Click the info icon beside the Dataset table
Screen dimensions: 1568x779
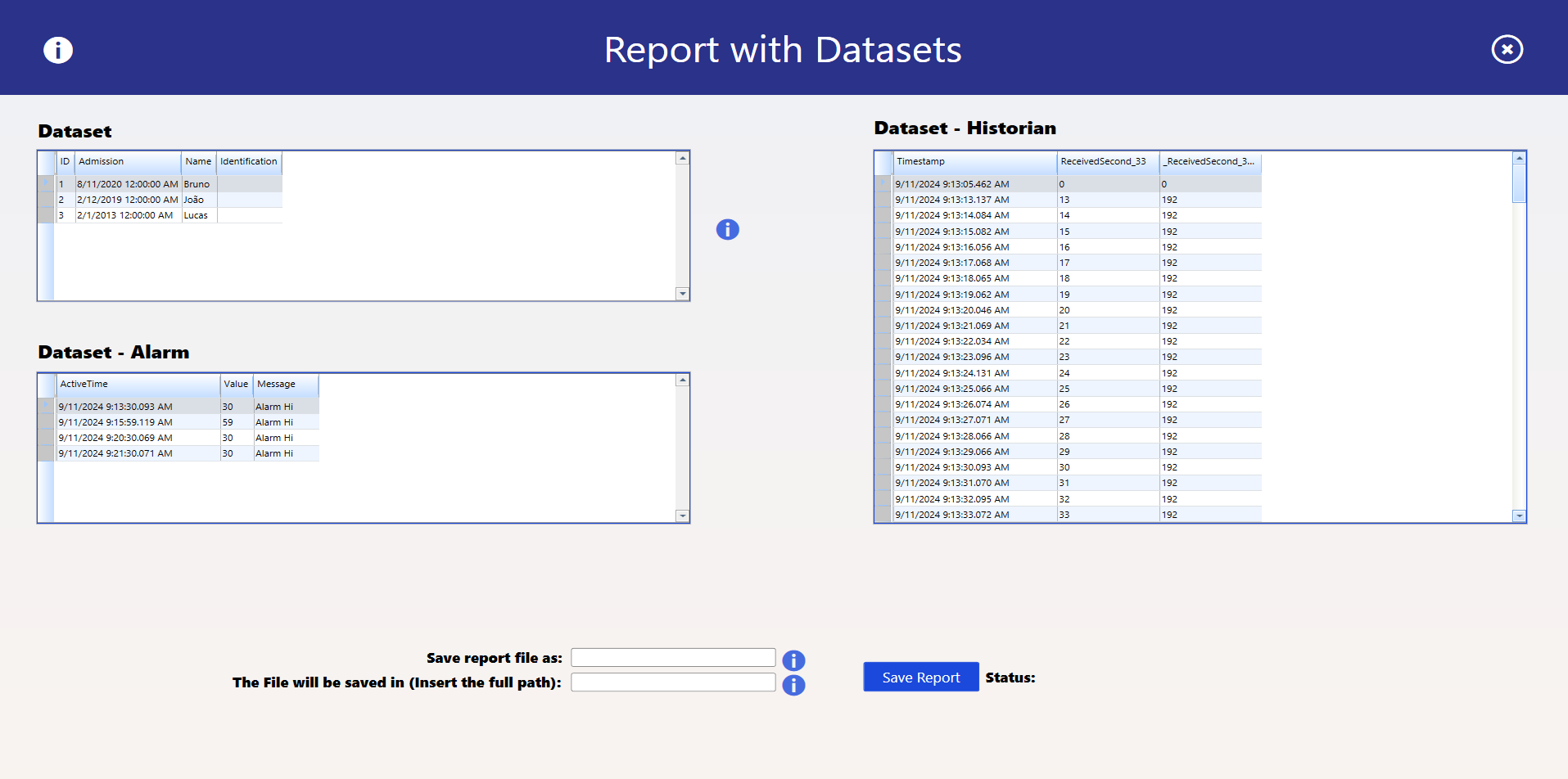727,230
